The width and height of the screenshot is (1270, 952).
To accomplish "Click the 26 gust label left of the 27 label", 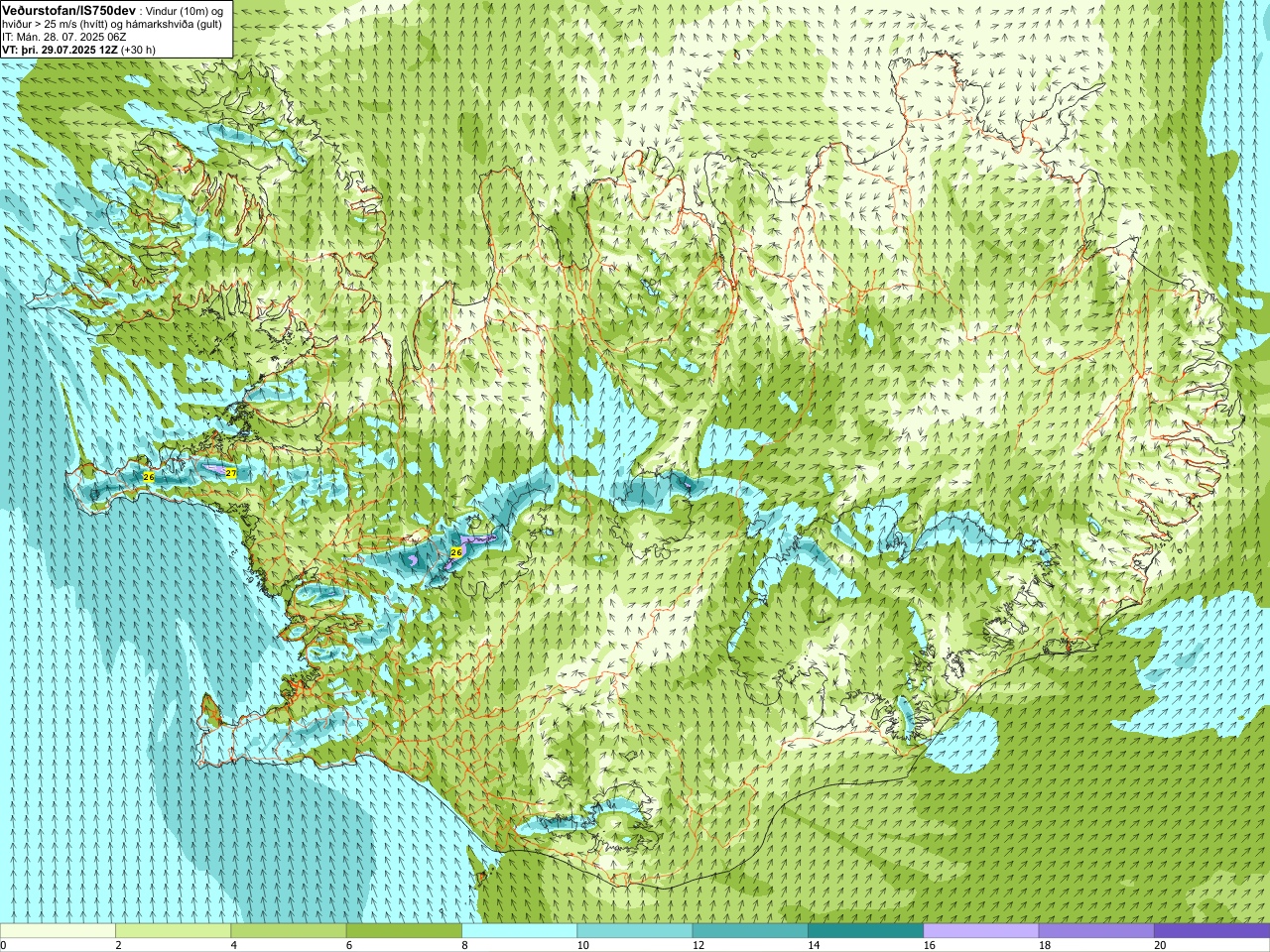I will click(149, 477).
